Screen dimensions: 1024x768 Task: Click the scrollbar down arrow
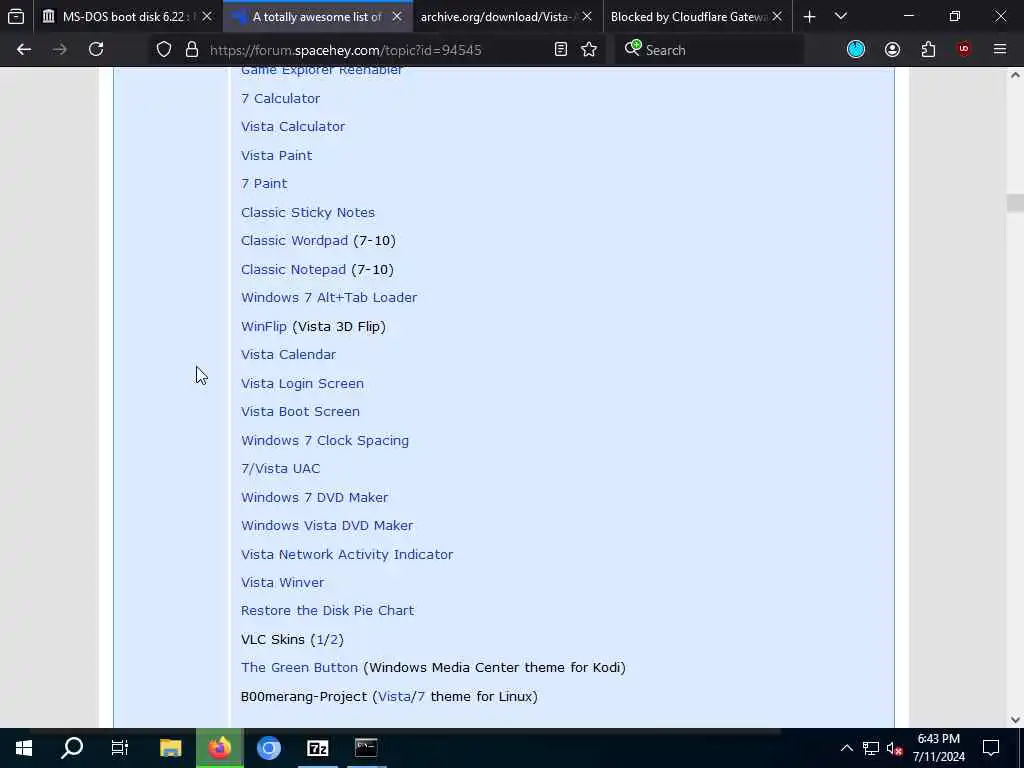pyautogui.click(x=1015, y=720)
